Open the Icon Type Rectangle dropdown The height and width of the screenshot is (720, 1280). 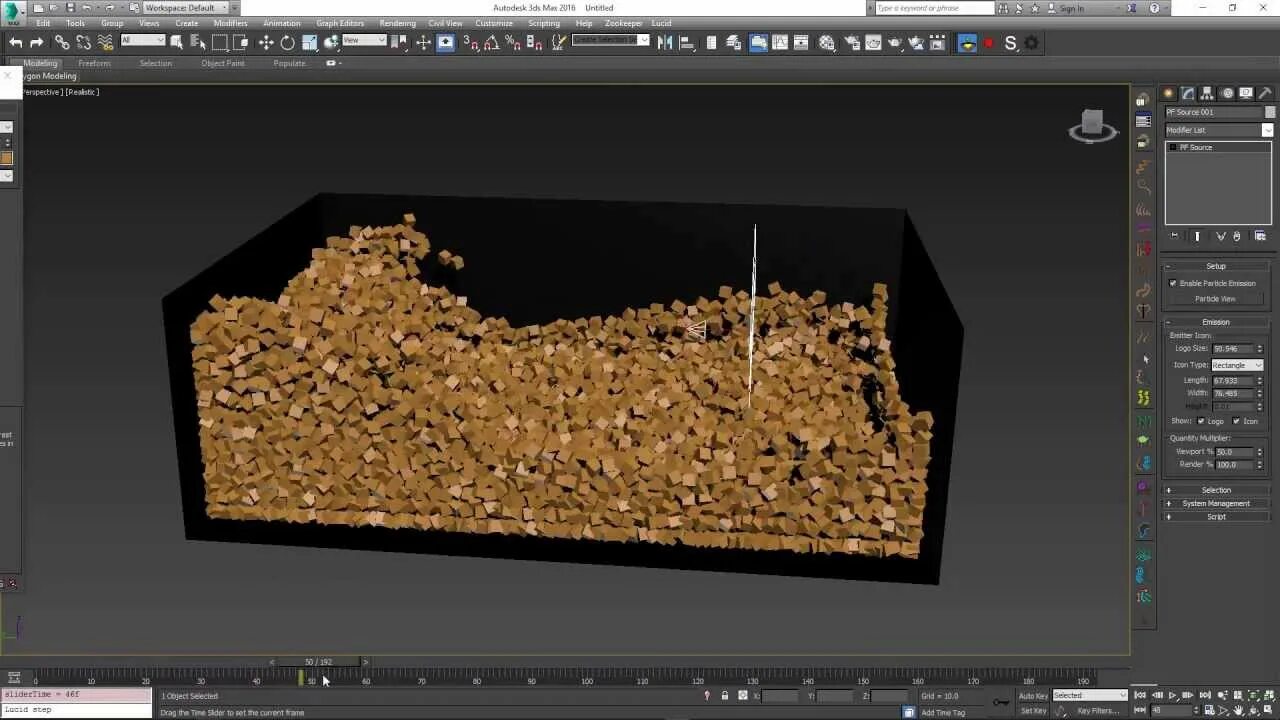tap(1237, 365)
